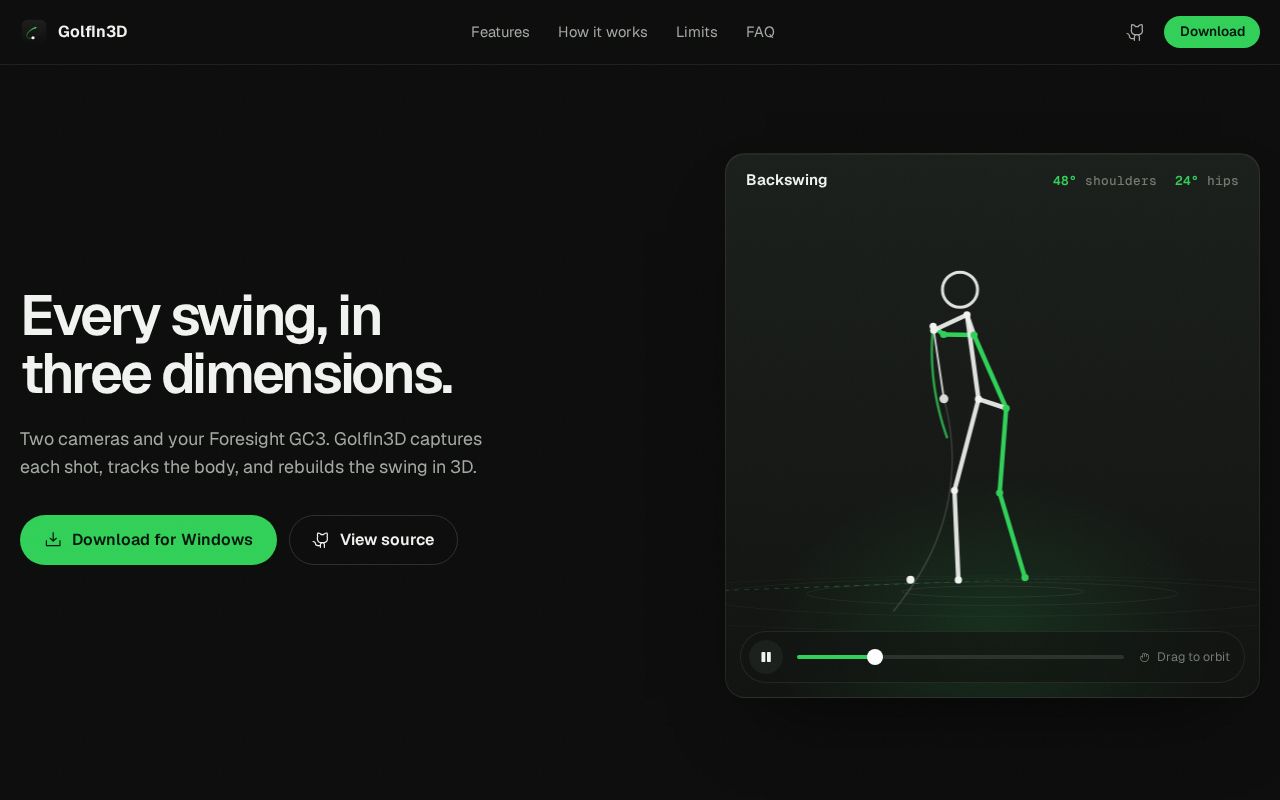Screen dimensions: 1280x800
Task: Open the FAQ nav link
Action: pos(760,32)
